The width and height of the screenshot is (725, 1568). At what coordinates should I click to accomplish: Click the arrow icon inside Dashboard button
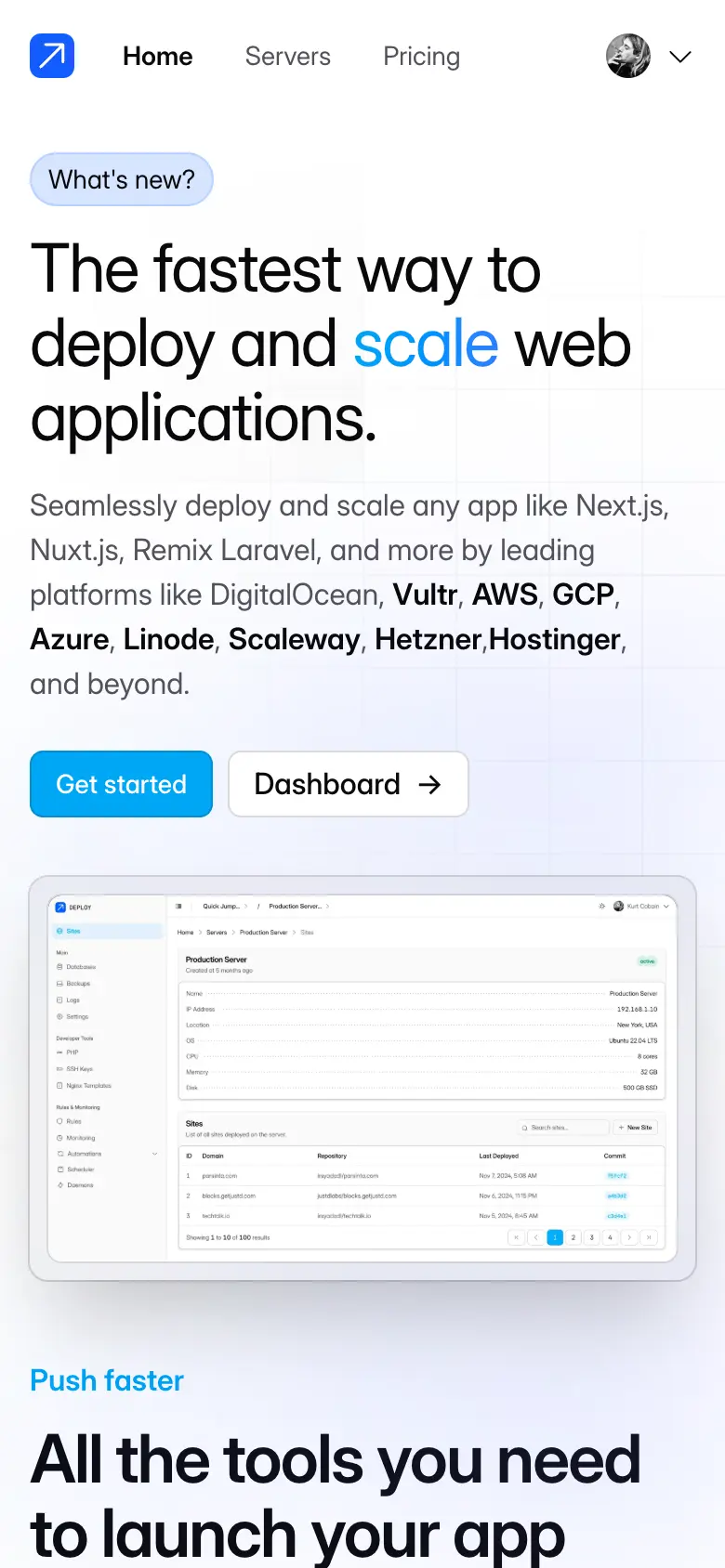(x=429, y=785)
